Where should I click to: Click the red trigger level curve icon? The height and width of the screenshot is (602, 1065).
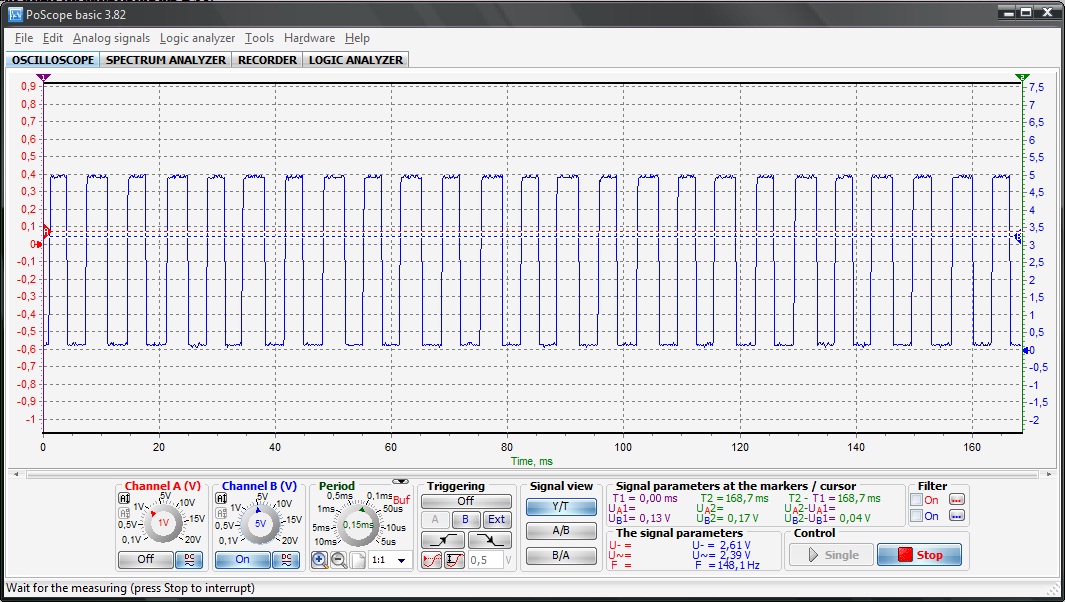[x=432, y=560]
